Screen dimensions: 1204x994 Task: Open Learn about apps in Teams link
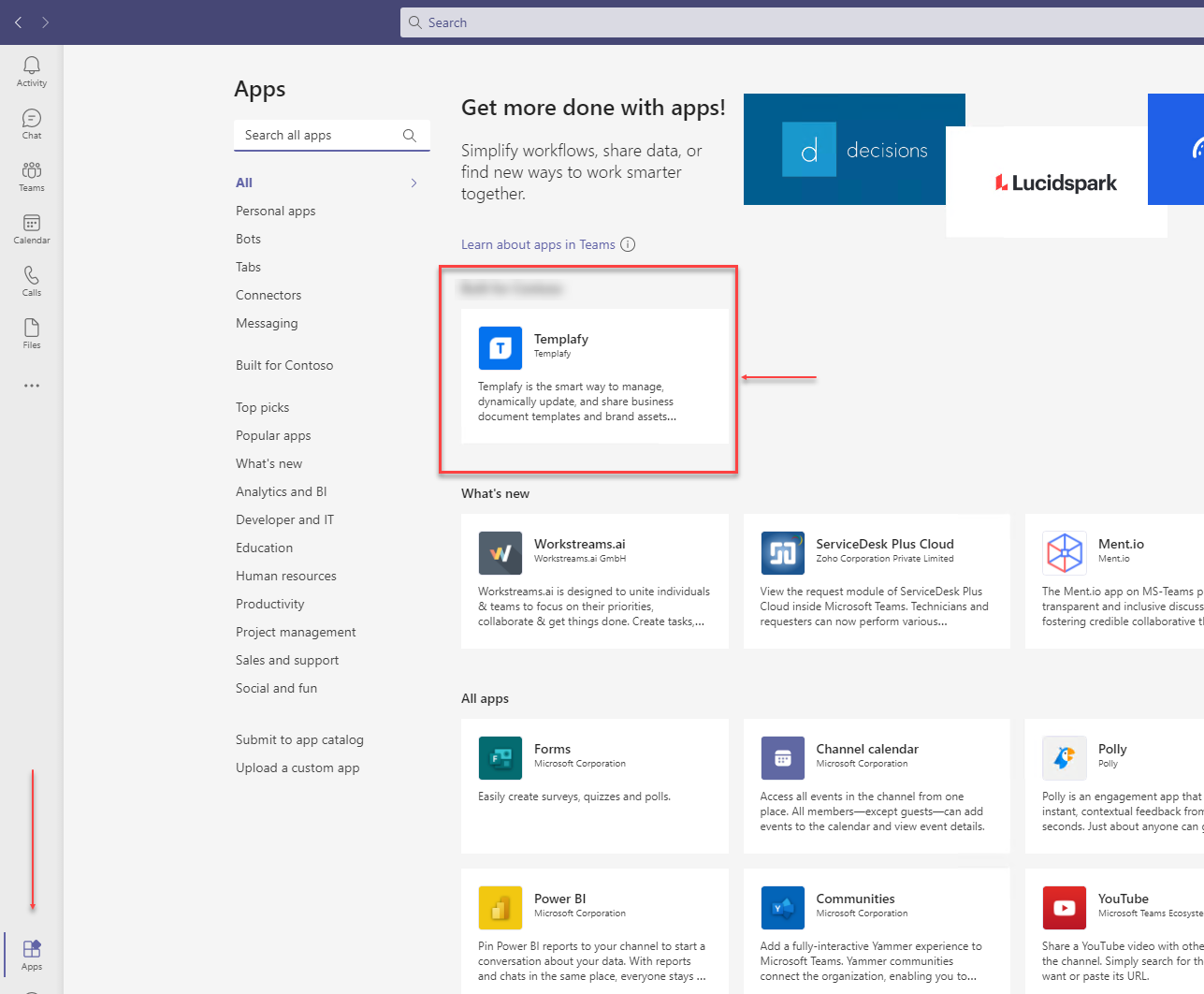click(x=538, y=244)
